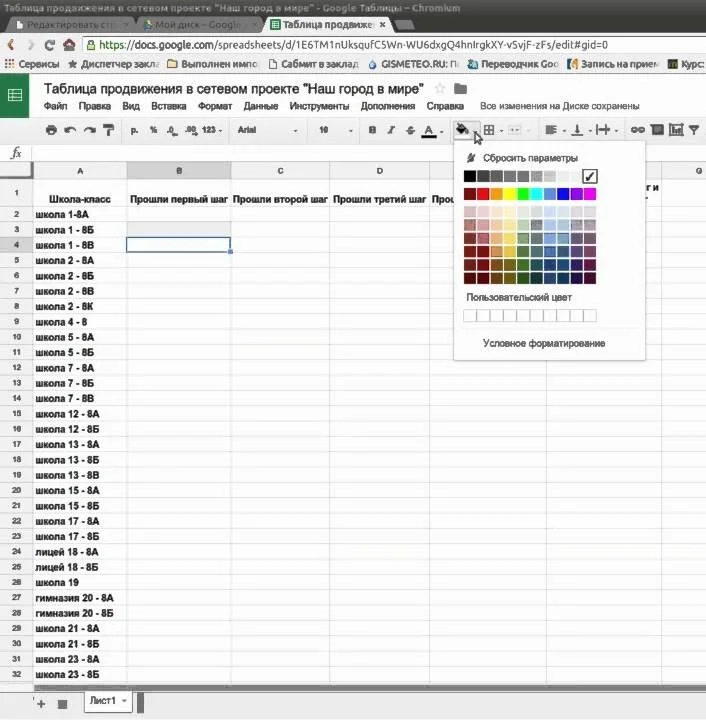
Task: Select cell 'гимназия 20 - 8Б'
Action: 80,613
